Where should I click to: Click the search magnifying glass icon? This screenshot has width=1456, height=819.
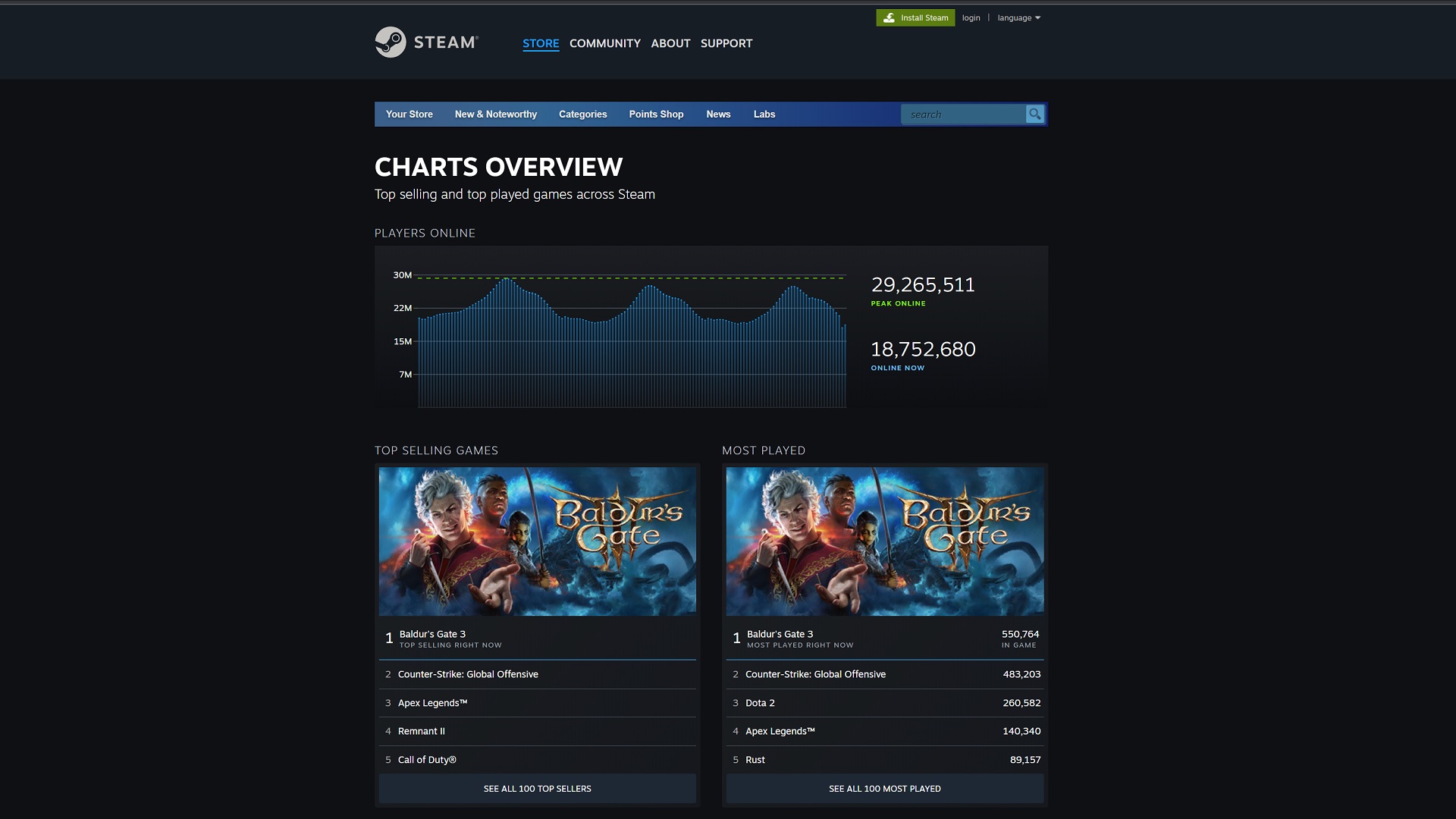click(x=1035, y=114)
